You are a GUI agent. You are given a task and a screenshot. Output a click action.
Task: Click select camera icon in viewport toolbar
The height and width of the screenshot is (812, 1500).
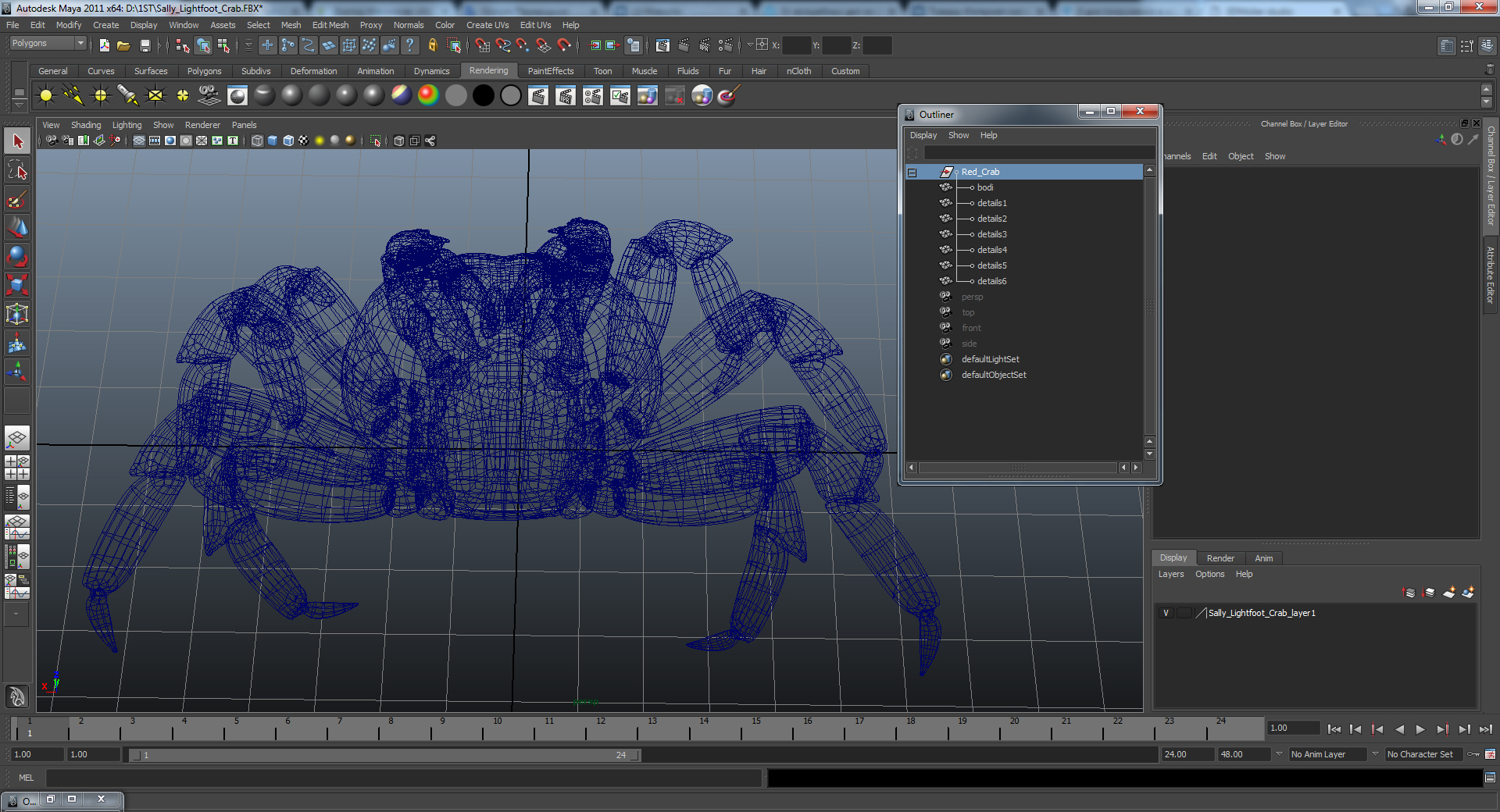click(x=52, y=141)
